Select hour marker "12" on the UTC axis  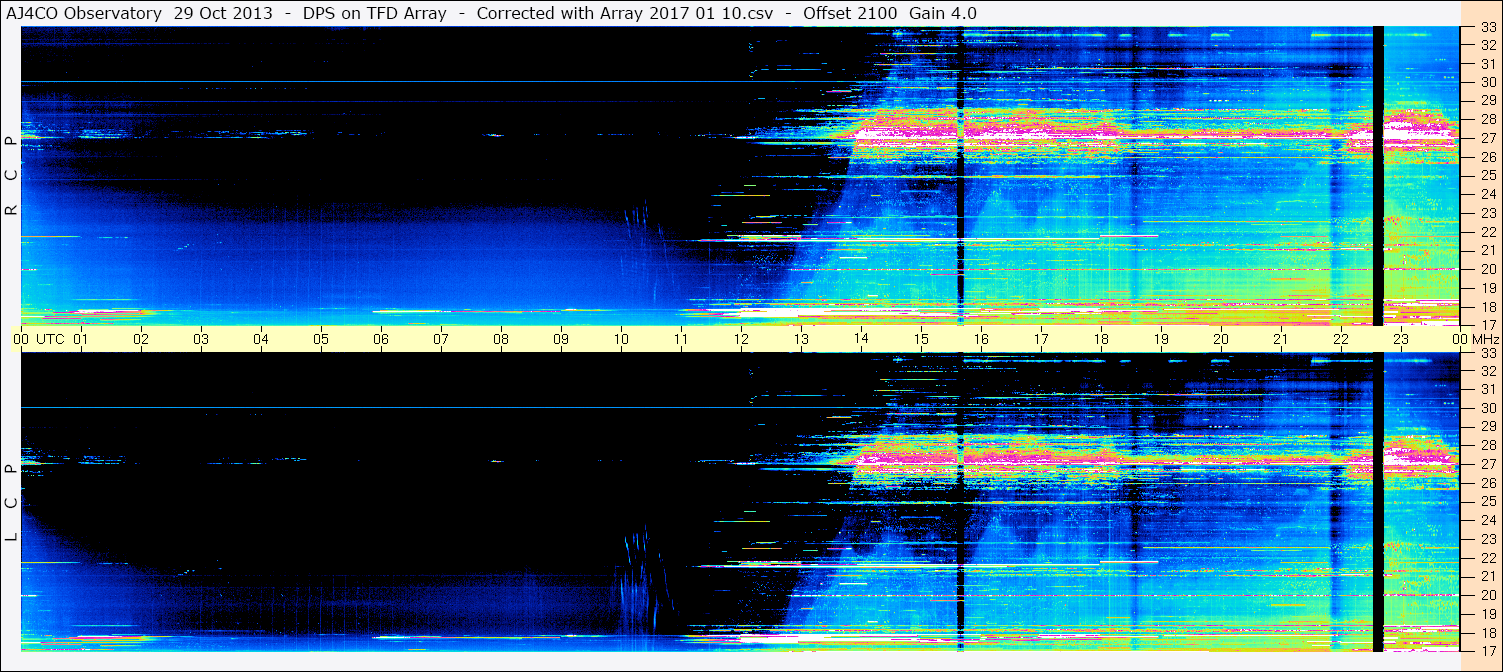[741, 339]
